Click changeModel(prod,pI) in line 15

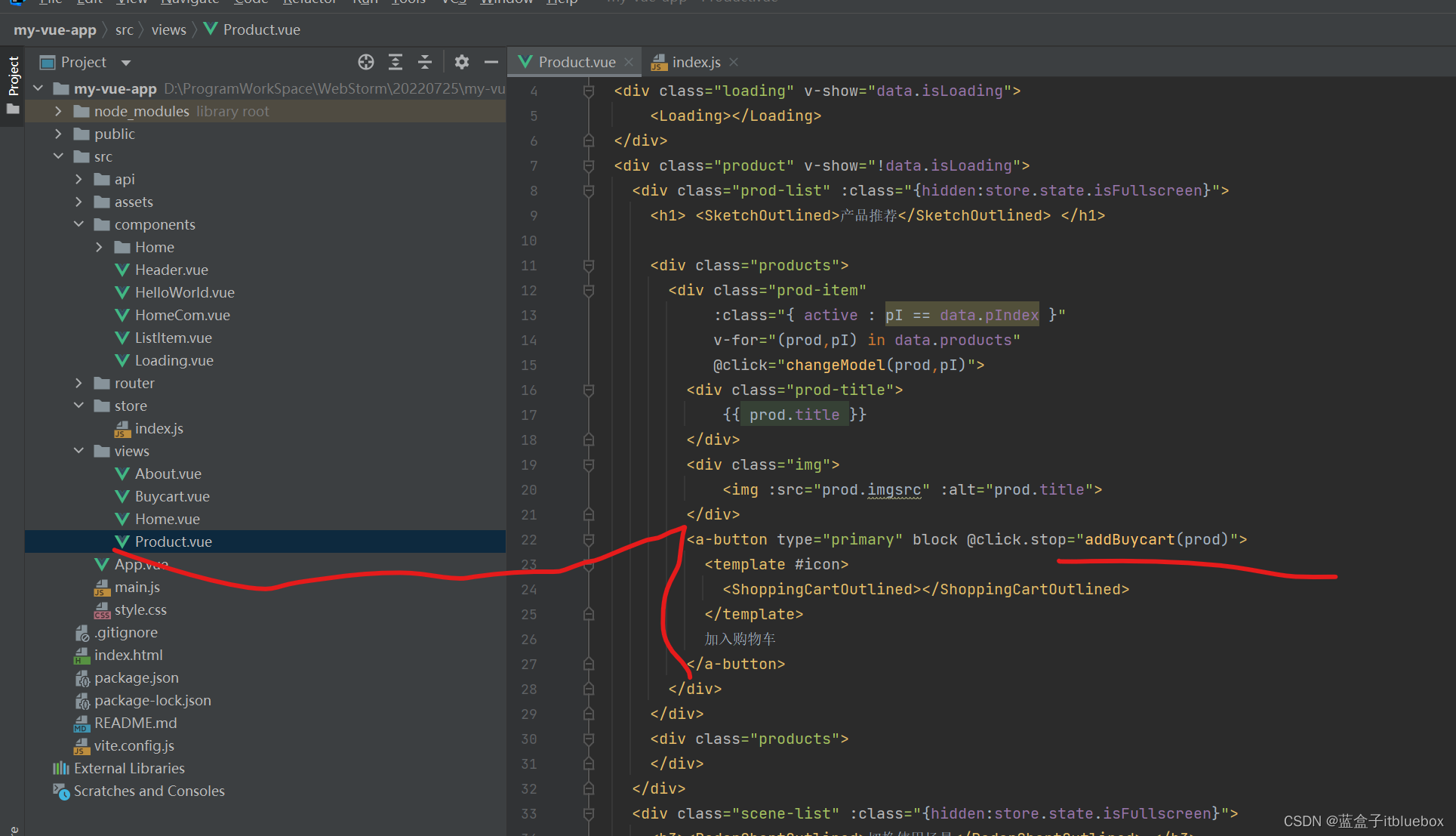[x=876, y=365]
